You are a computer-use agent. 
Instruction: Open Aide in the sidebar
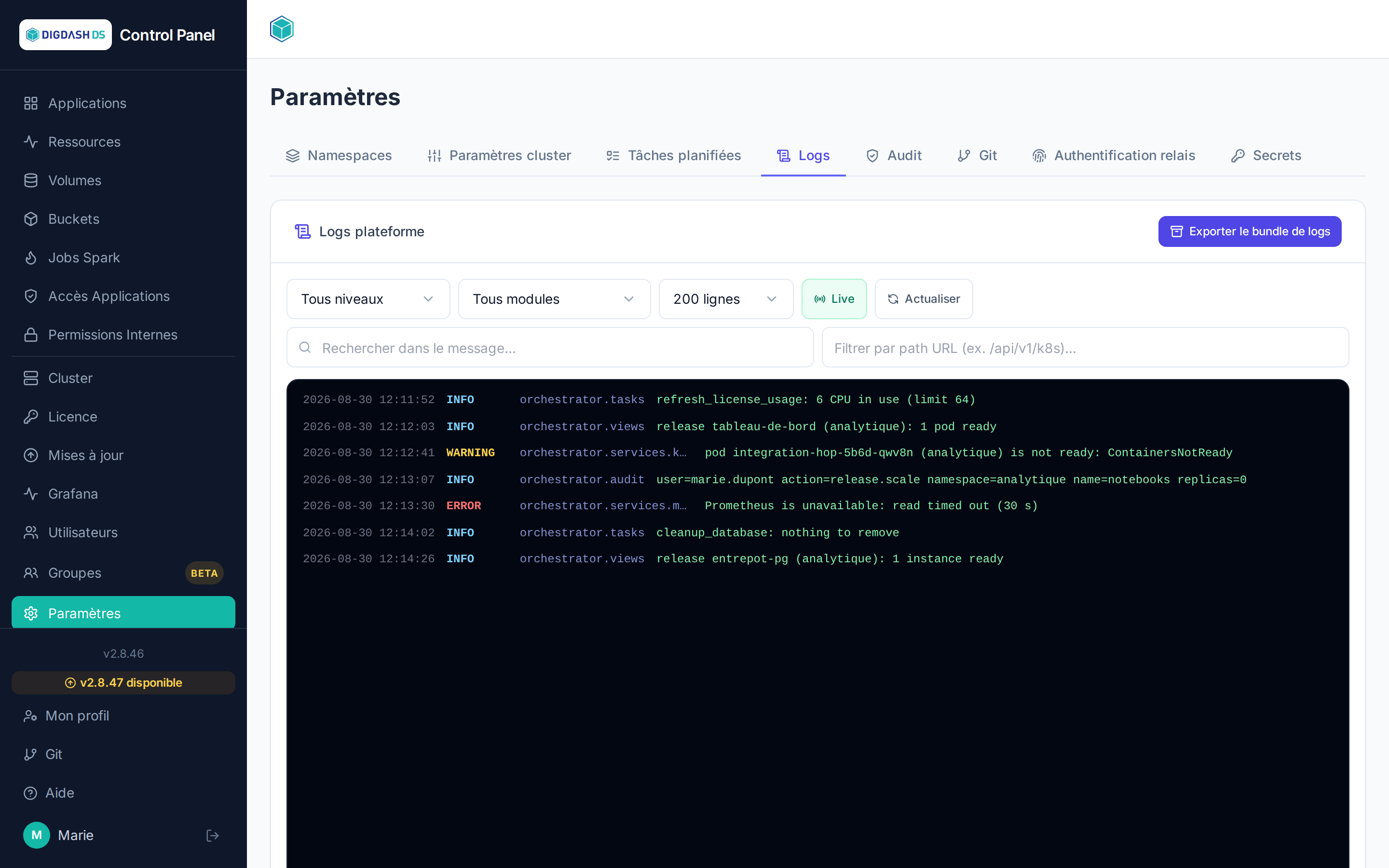point(123,793)
